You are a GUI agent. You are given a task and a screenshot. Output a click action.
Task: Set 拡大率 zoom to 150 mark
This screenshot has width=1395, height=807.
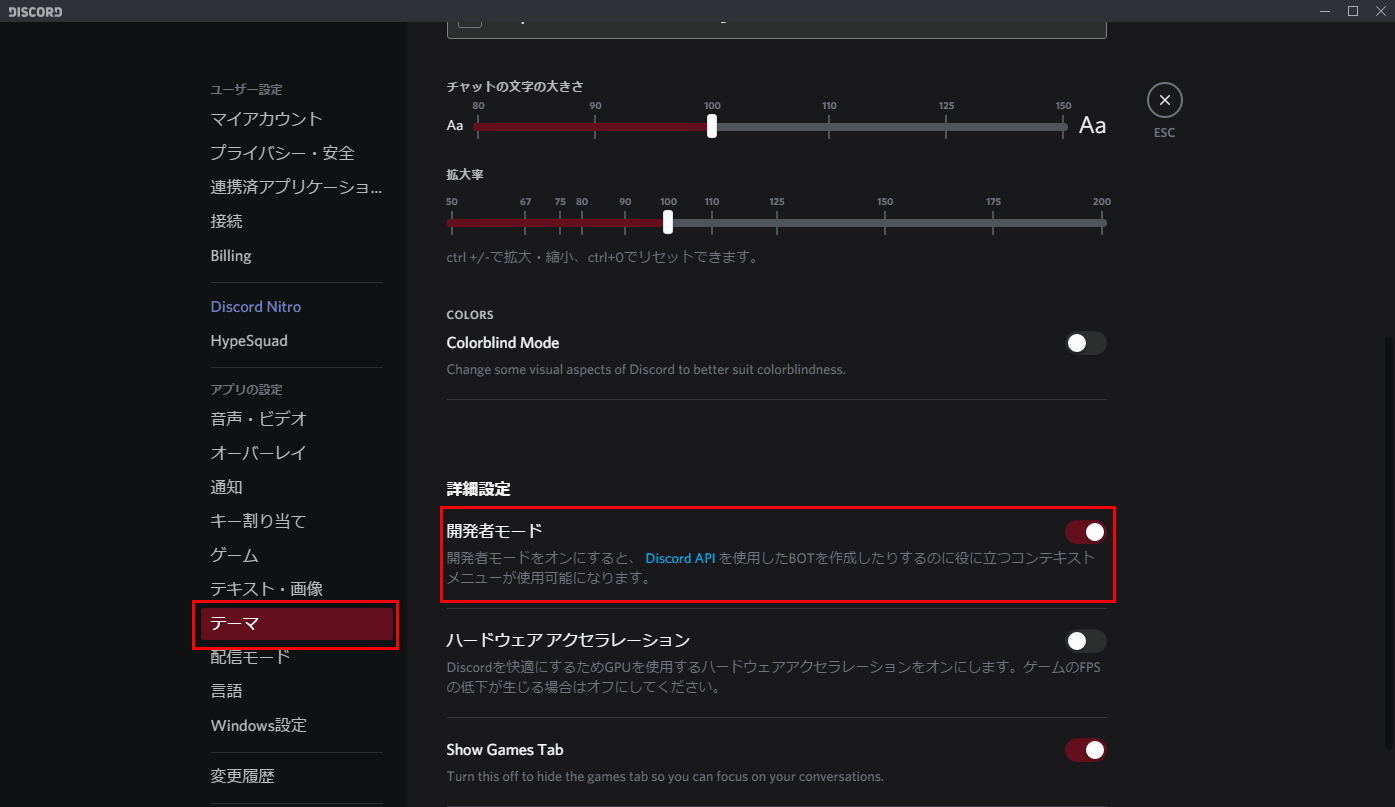pos(885,222)
